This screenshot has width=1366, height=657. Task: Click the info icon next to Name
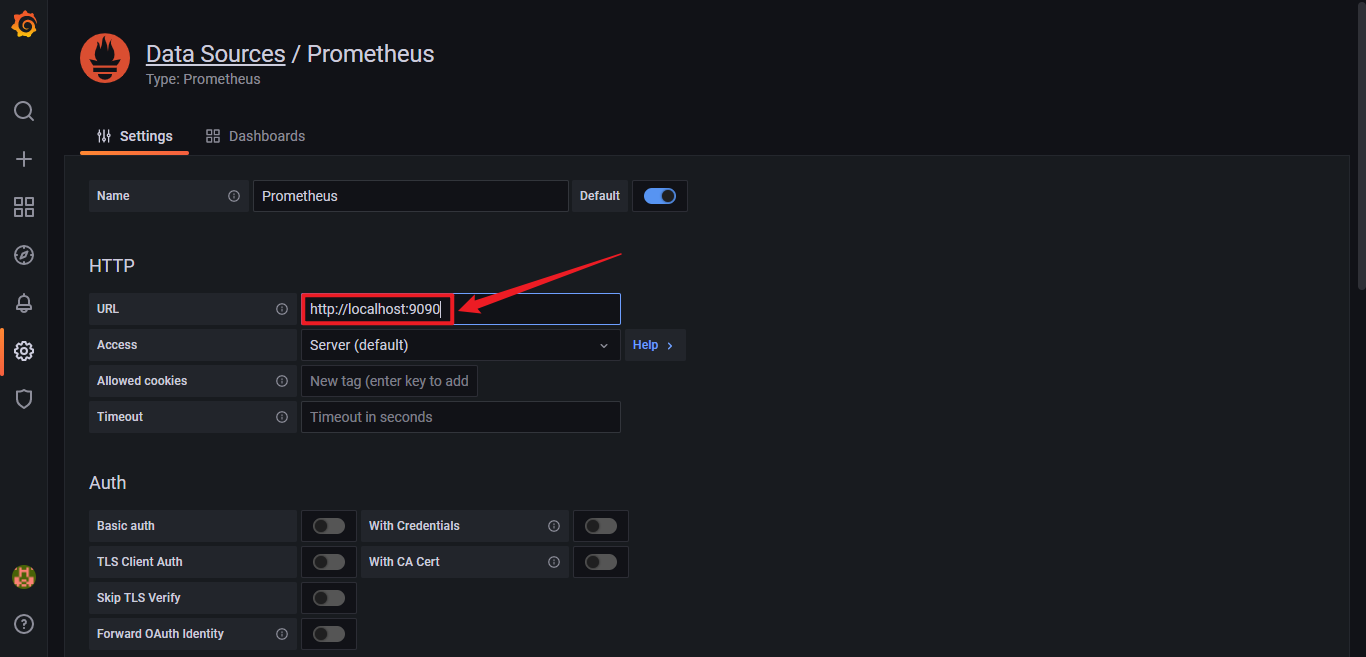[x=234, y=196]
